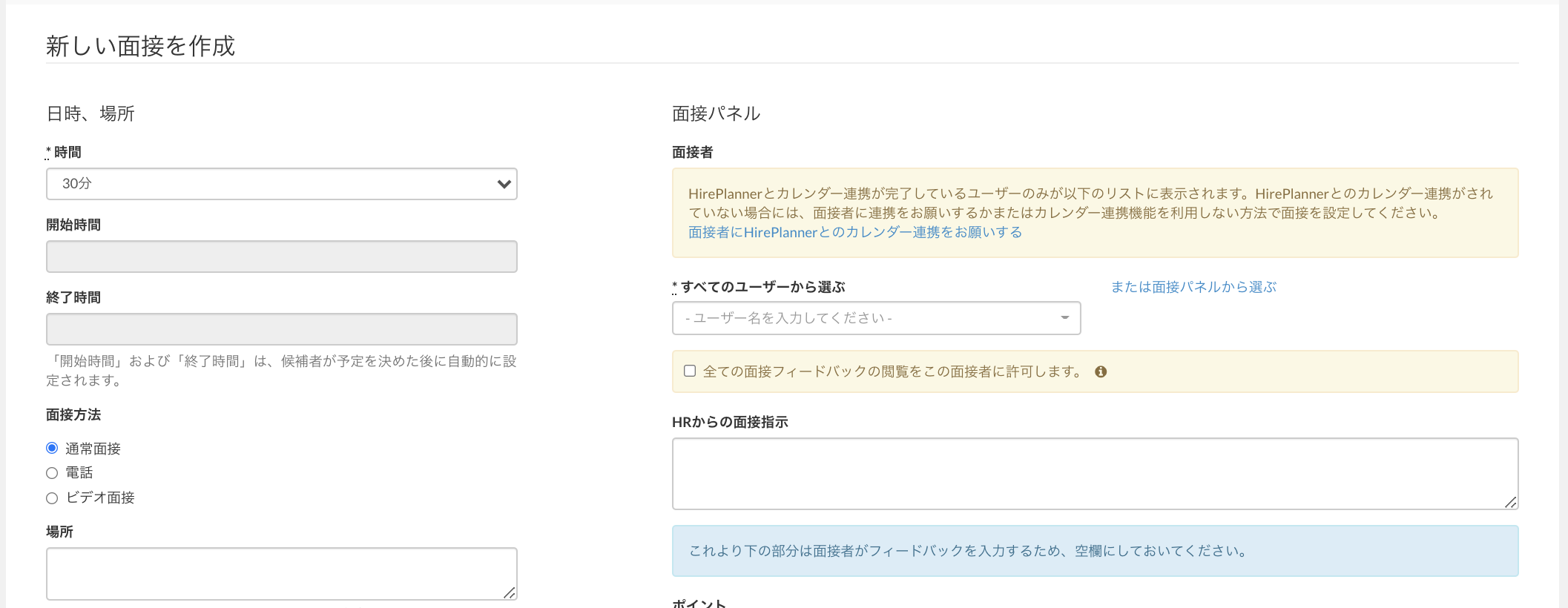Click resize grip on the 場所 textarea

coord(509,592)
